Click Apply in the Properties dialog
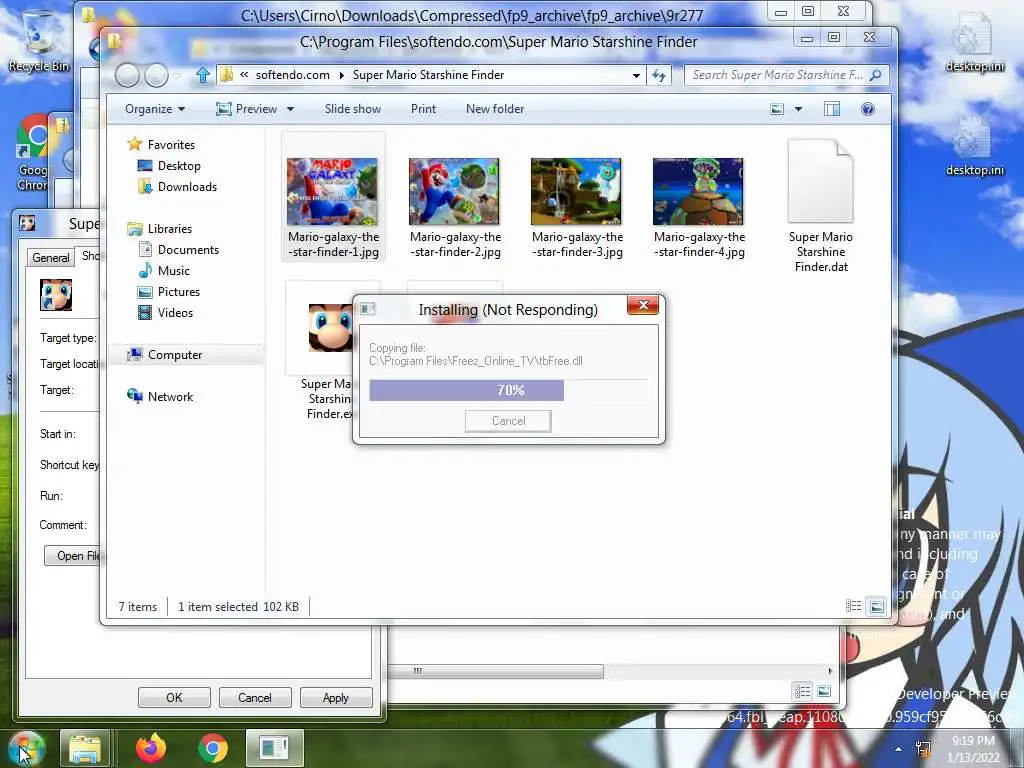Image resolution: width=1024 pixels, height=768 pixels. click(336, 697)
